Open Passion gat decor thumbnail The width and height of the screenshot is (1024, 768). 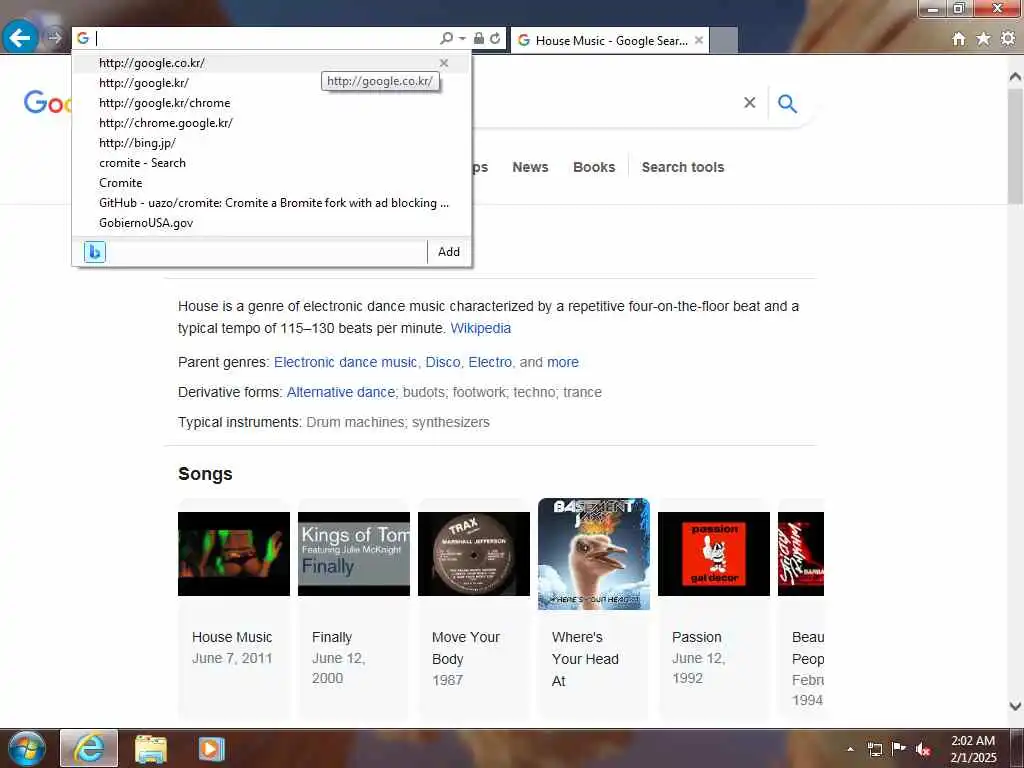(714, 554)
